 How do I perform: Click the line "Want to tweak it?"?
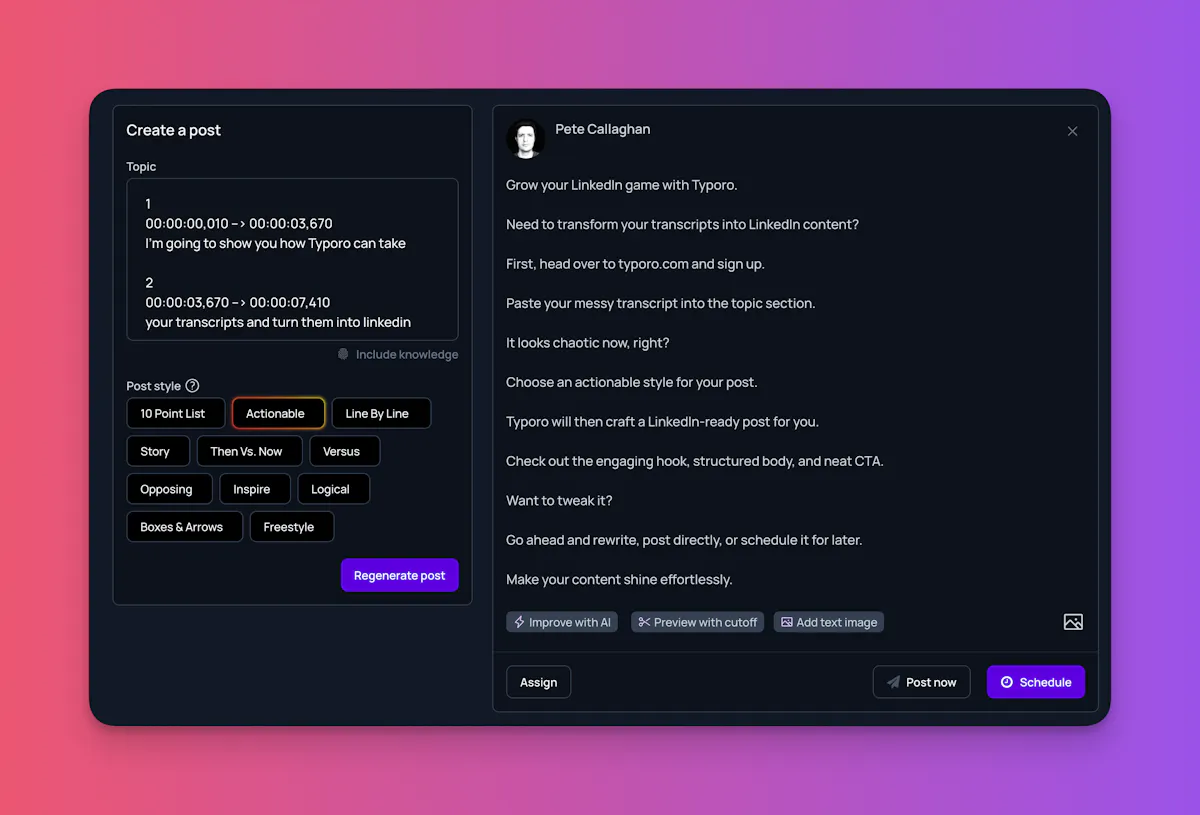point(560,500)
